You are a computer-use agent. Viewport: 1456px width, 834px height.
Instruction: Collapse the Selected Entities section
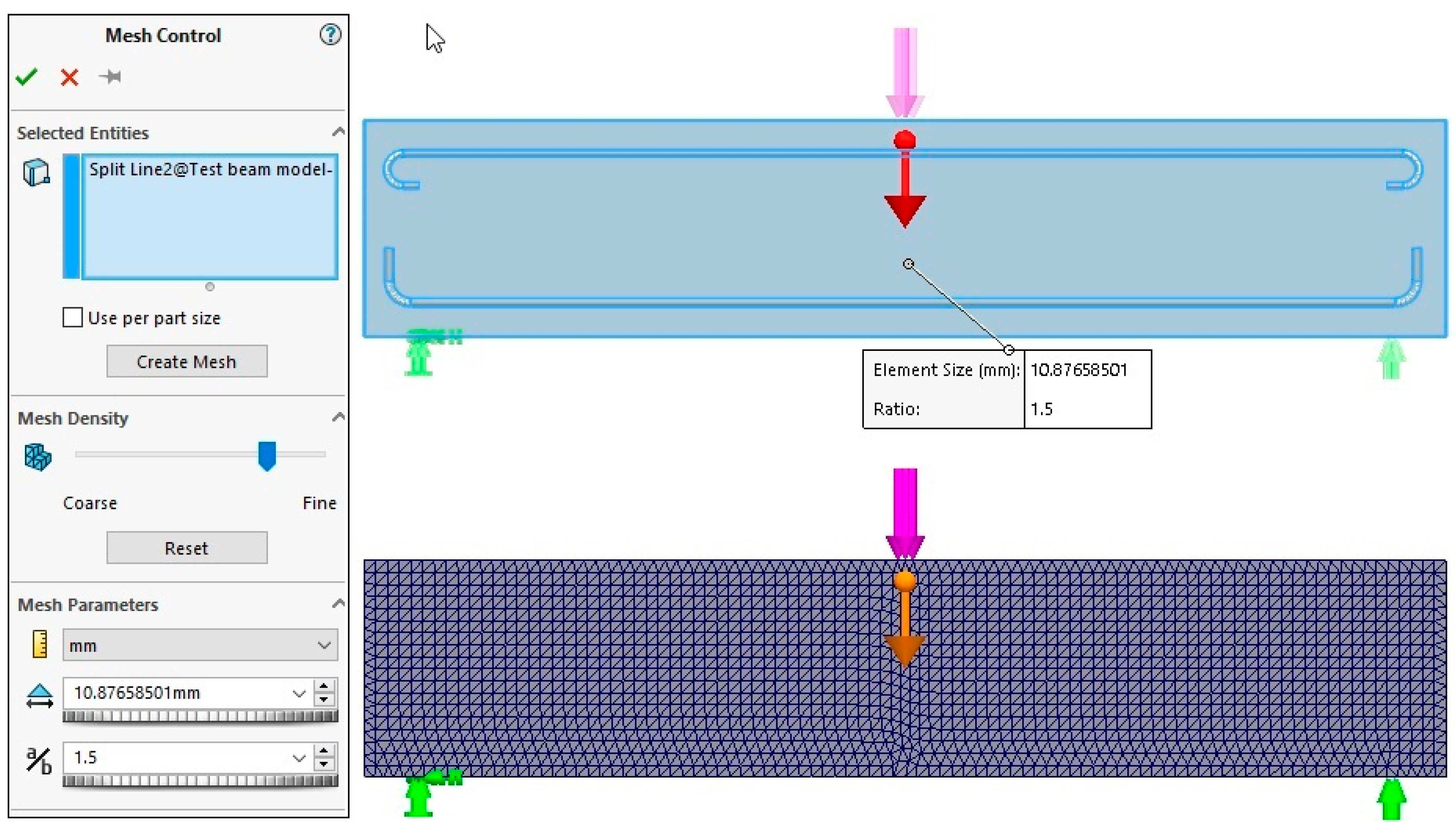[338, 132]
